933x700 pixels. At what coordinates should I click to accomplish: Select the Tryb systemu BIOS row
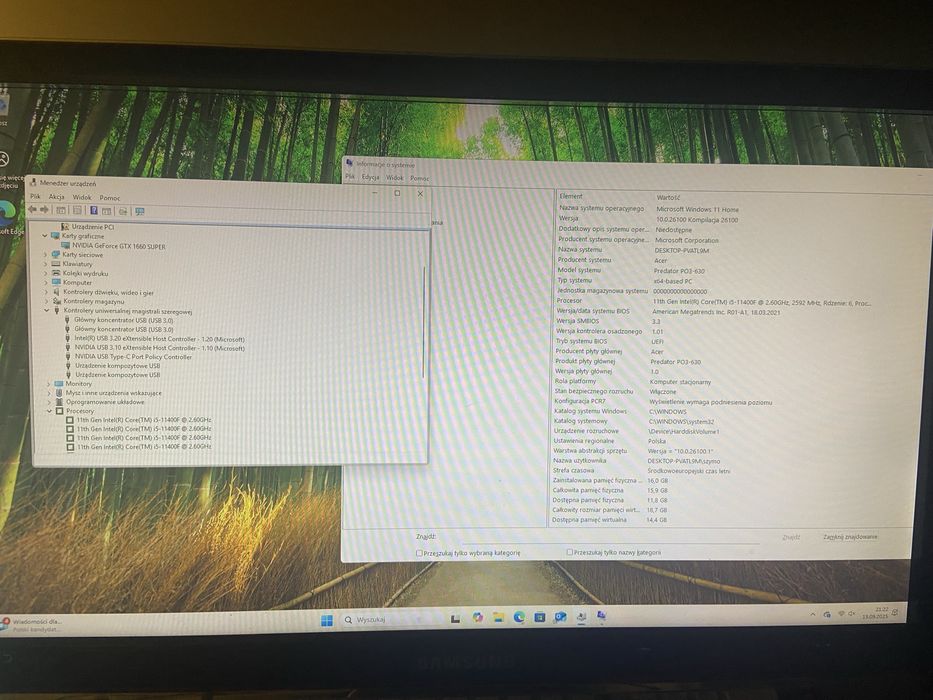pos(610,342)
